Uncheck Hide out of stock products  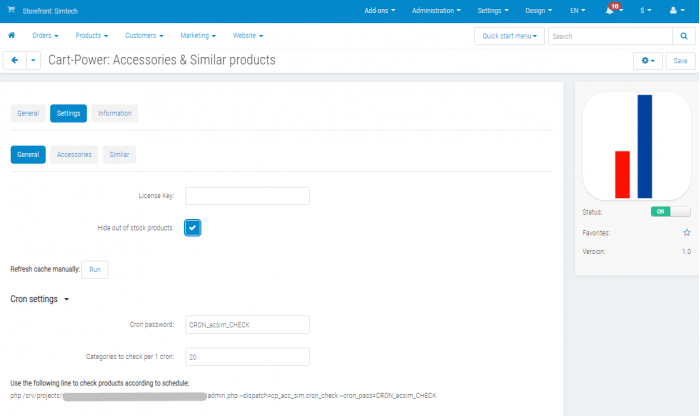pyautogui.click(x=192, y=228)
